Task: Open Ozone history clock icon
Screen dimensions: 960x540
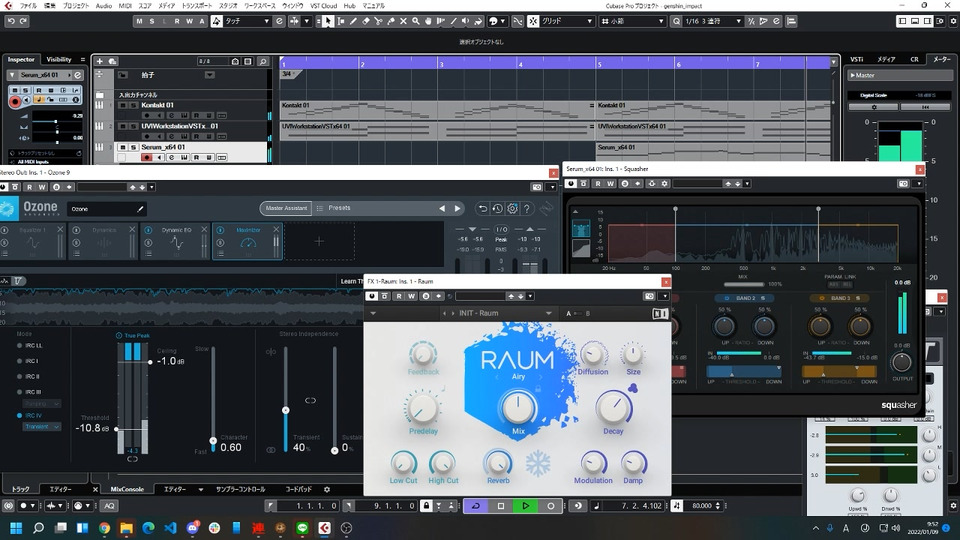Action: [x=497, y=209]
